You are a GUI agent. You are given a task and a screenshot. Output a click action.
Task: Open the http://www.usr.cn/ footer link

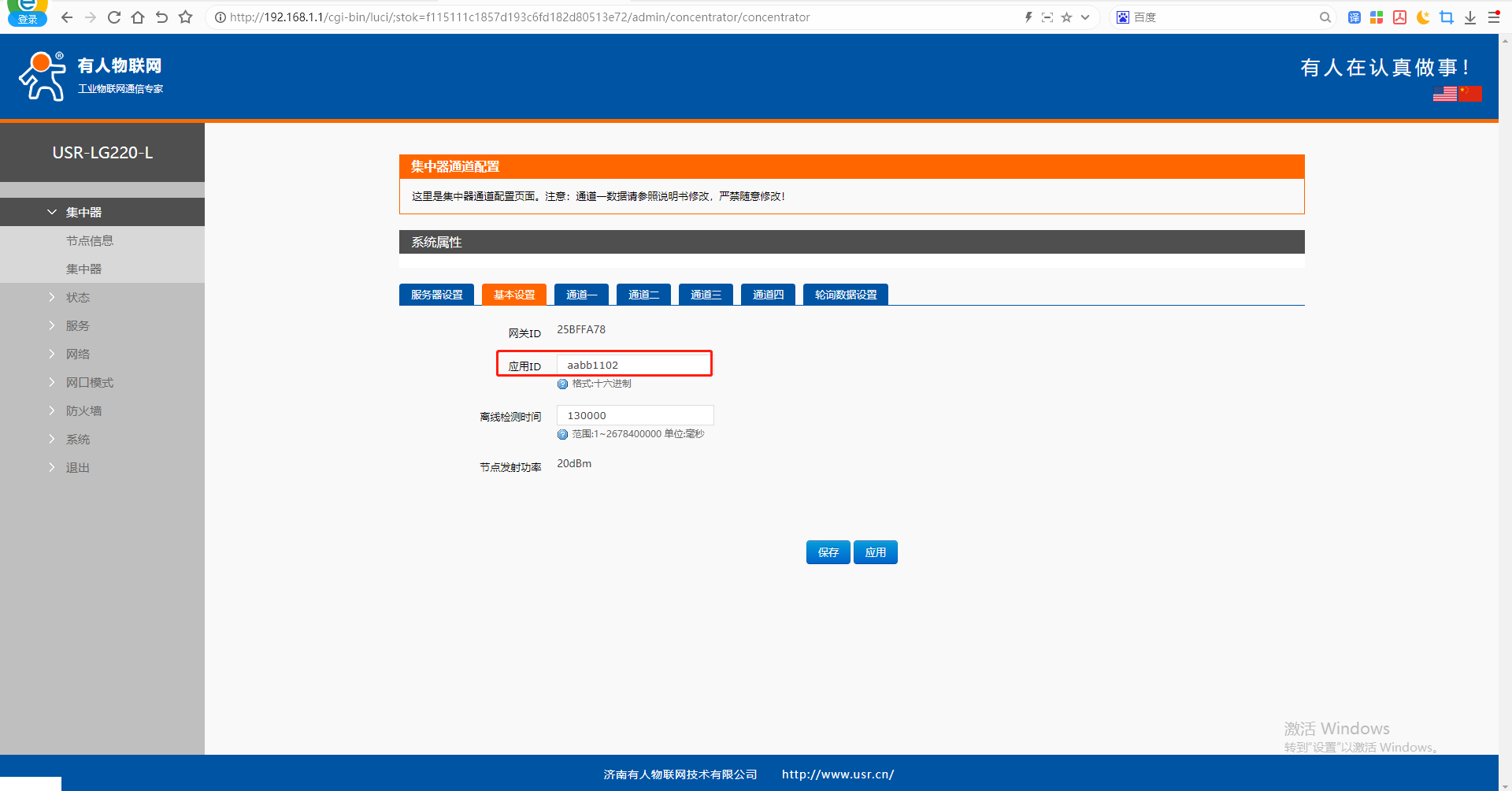pos(838,774)
